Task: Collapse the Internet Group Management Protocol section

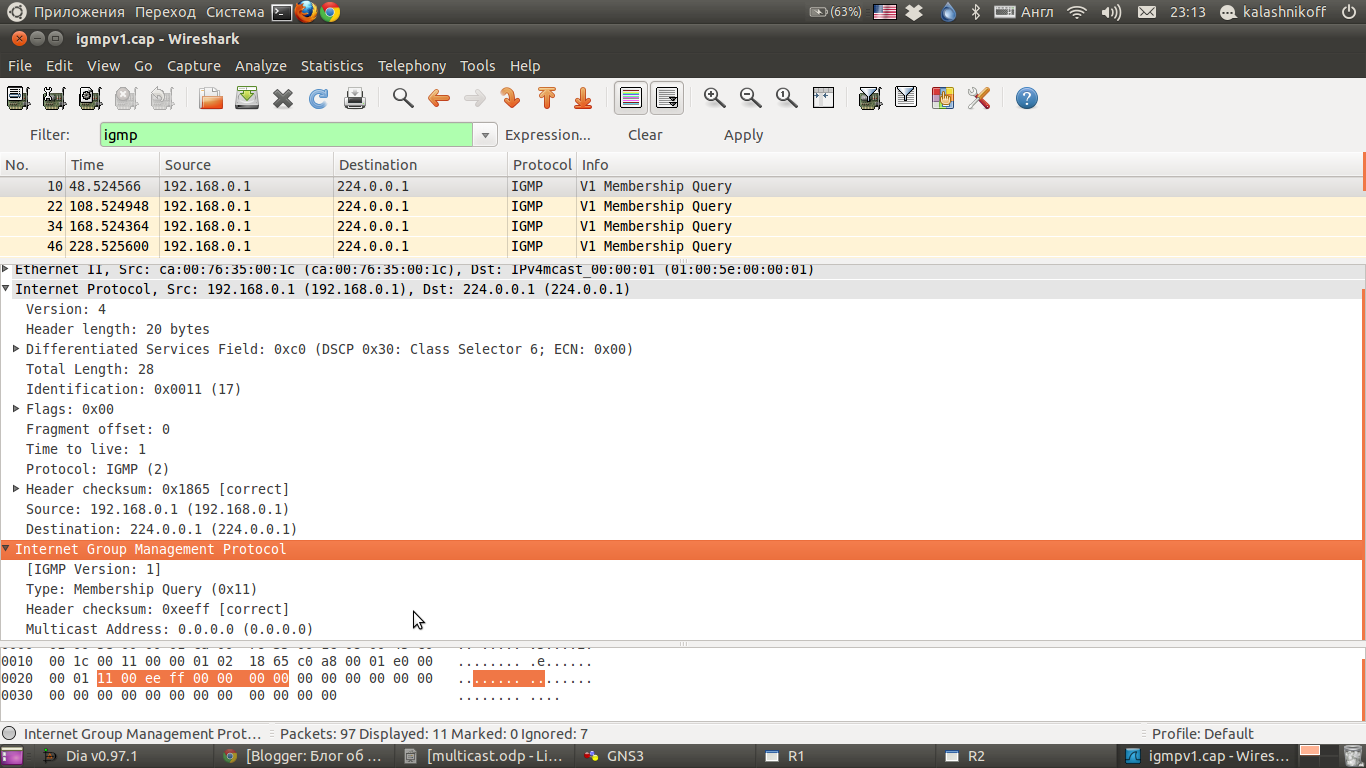Action: [7, 549]
